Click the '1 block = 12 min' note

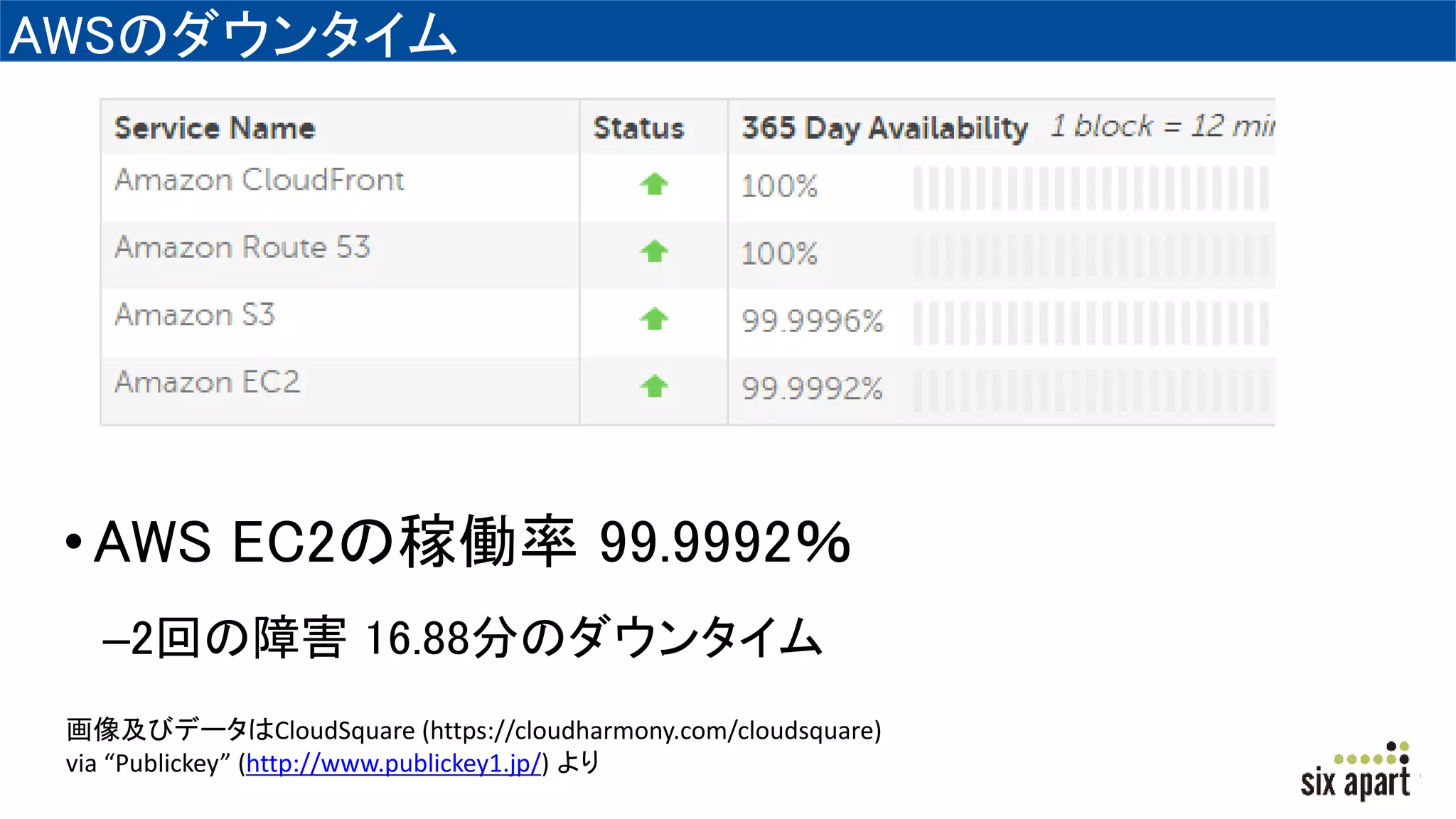point(1162,127)
